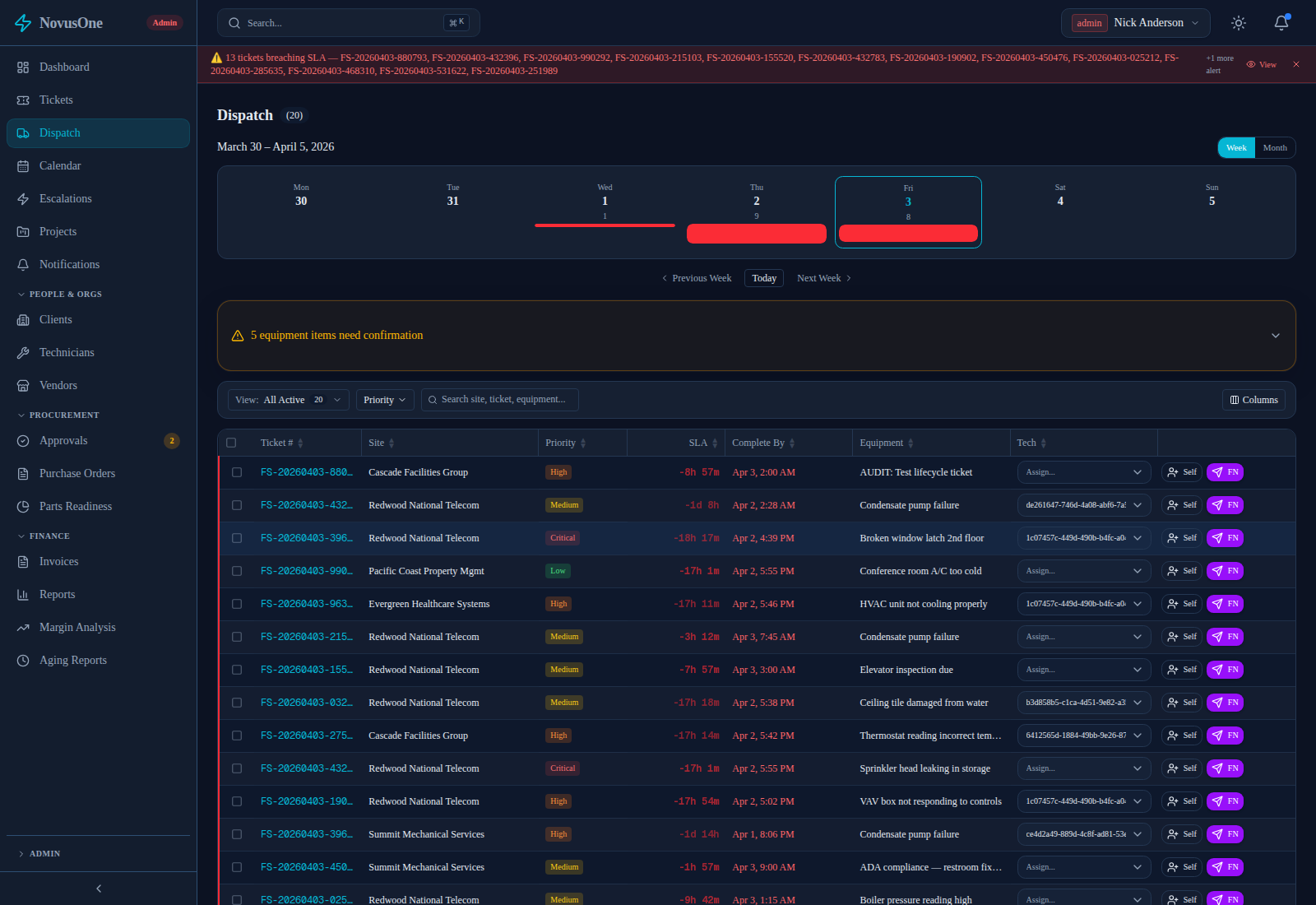Check the FS-20260403-880 ticket row
The image size is (1316, 905).
pyautogui.click(x=237, y=472)
